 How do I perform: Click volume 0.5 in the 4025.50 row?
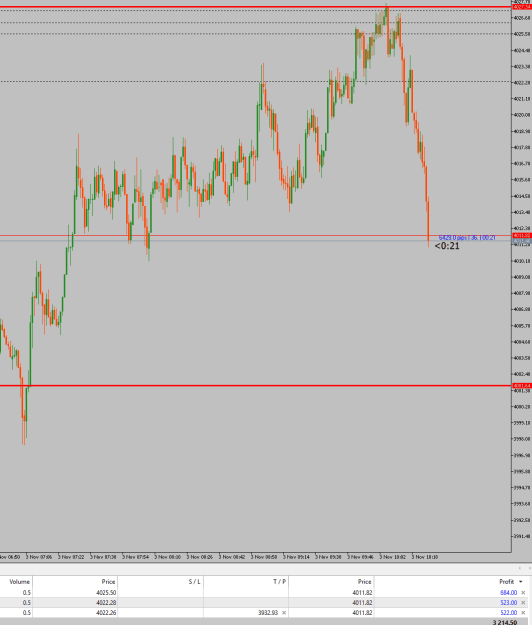26,593
